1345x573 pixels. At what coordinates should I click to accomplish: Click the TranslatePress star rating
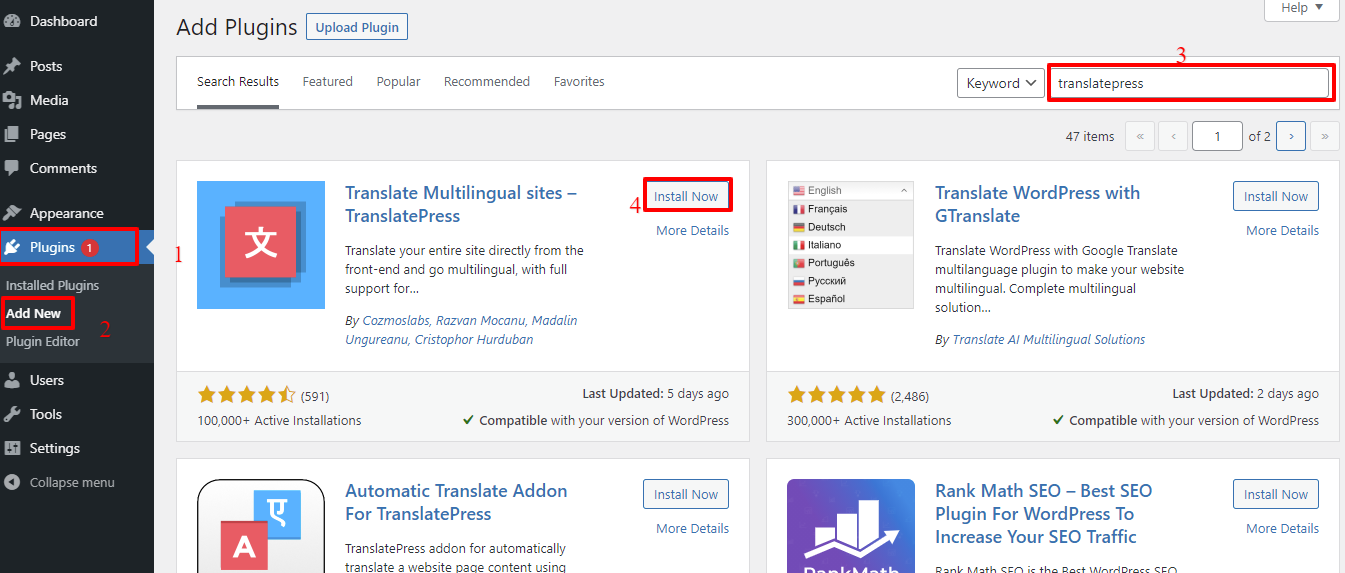247,394
